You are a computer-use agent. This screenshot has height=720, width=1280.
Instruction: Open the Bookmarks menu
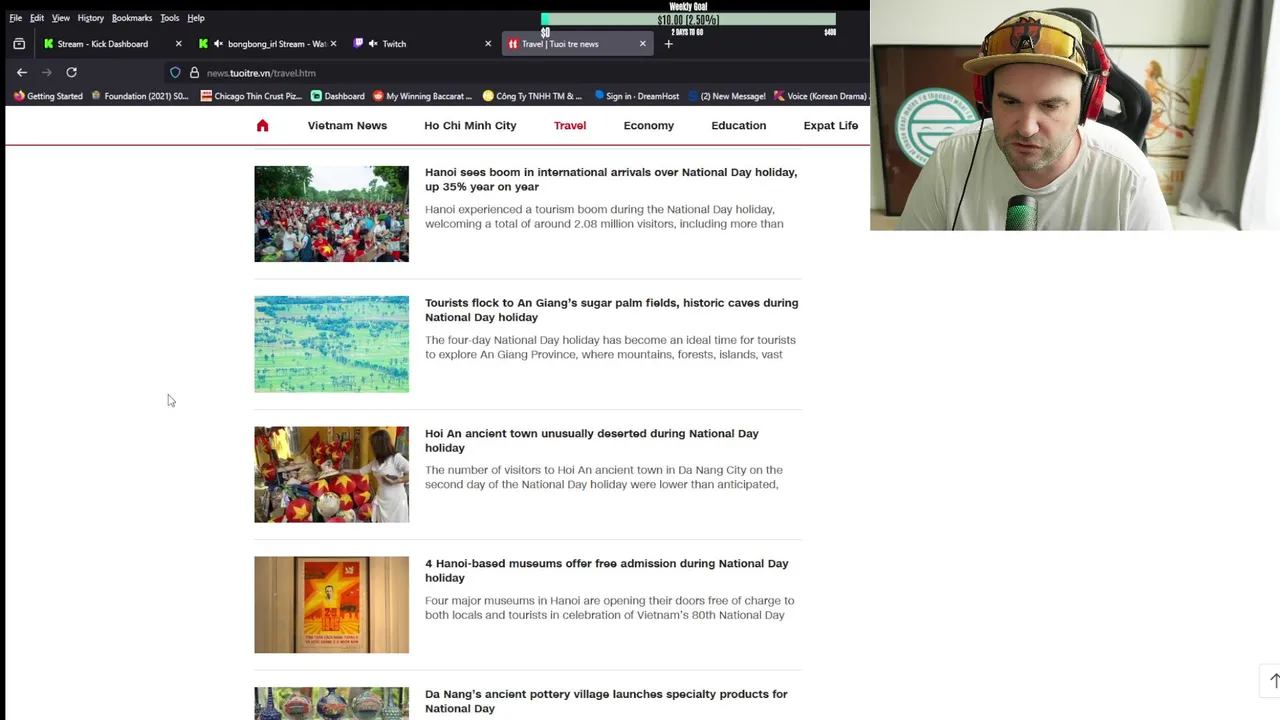132,18
